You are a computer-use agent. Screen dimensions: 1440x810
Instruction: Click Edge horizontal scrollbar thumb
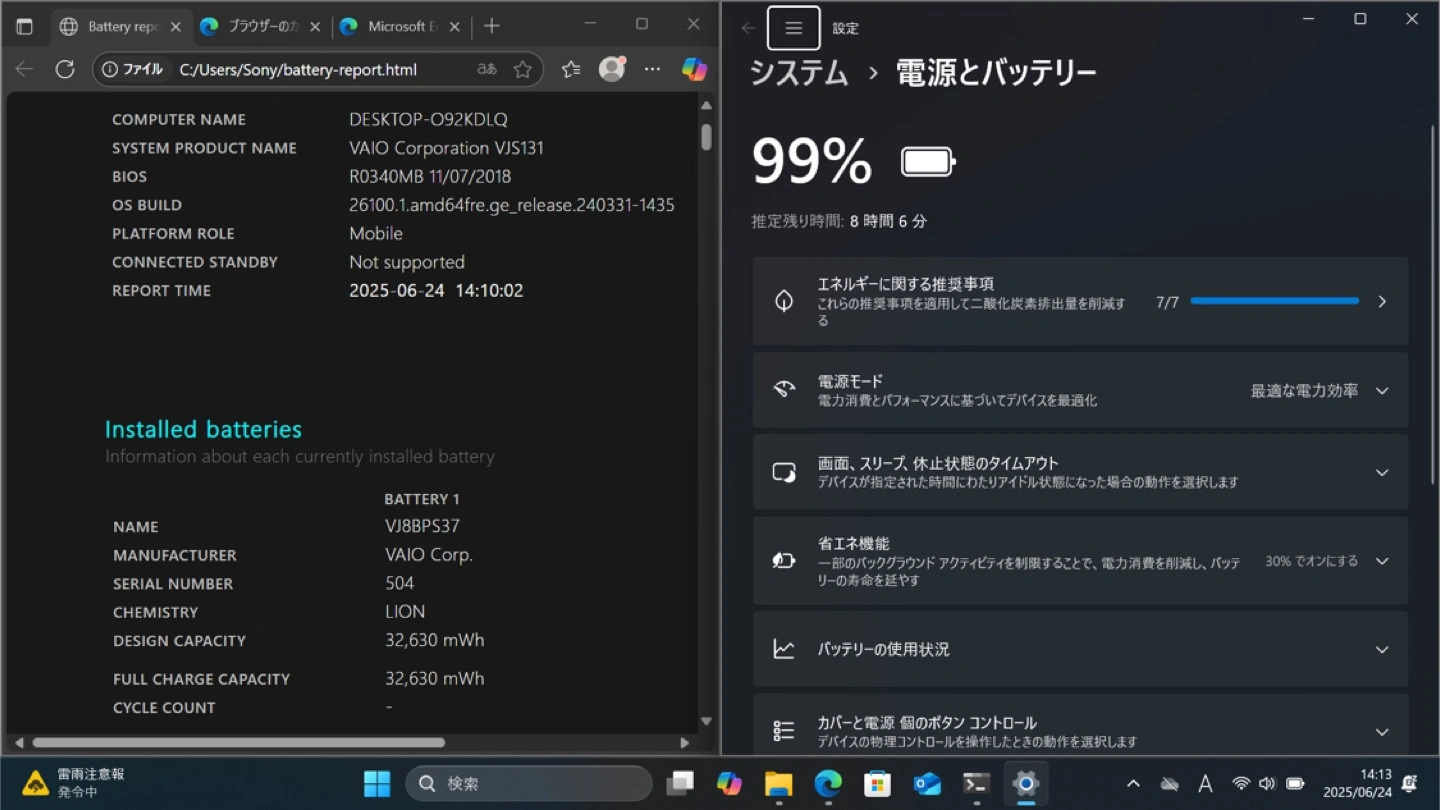pos(238,743)
